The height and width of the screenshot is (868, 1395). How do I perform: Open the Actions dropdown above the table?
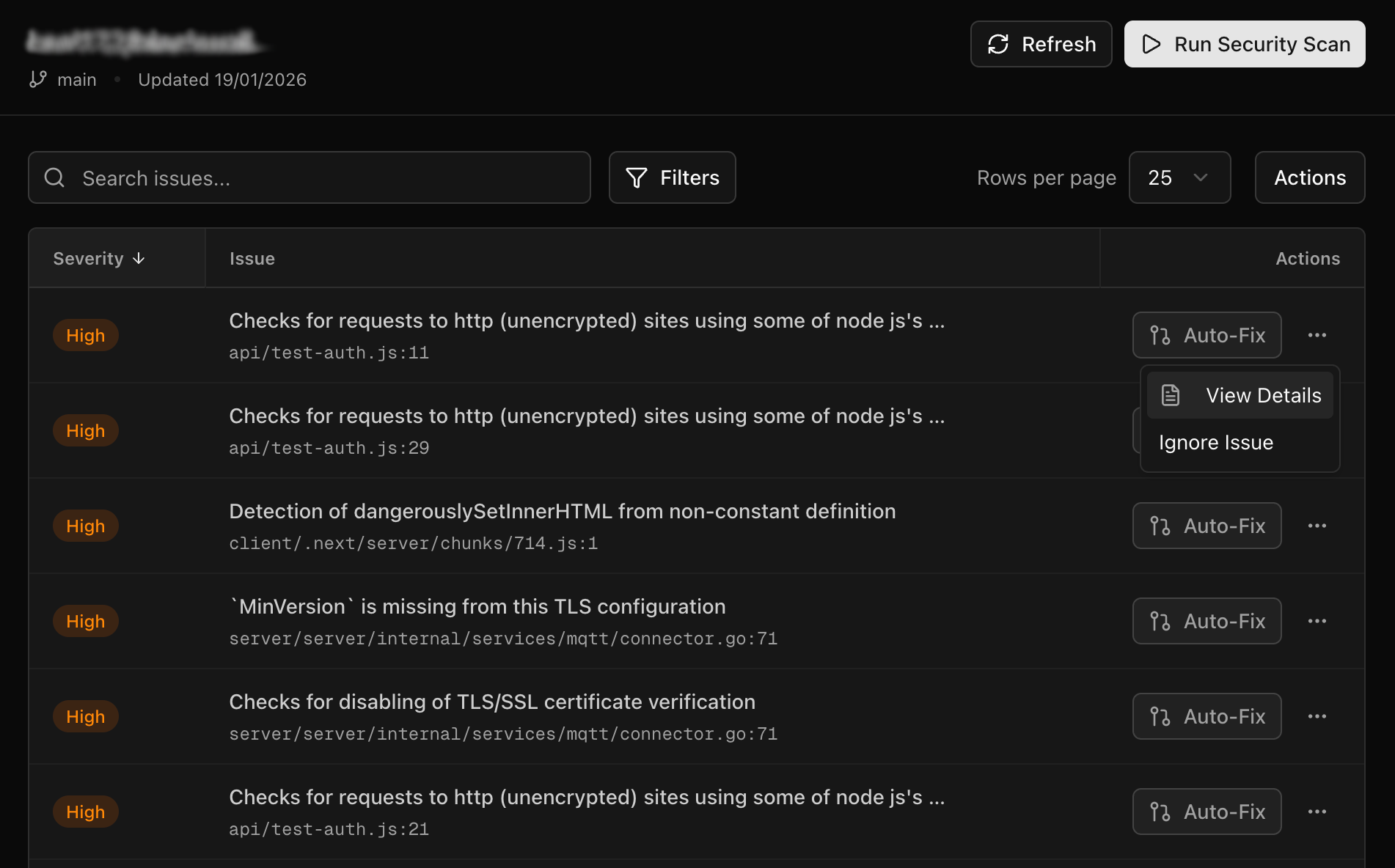pos(1309,177)
